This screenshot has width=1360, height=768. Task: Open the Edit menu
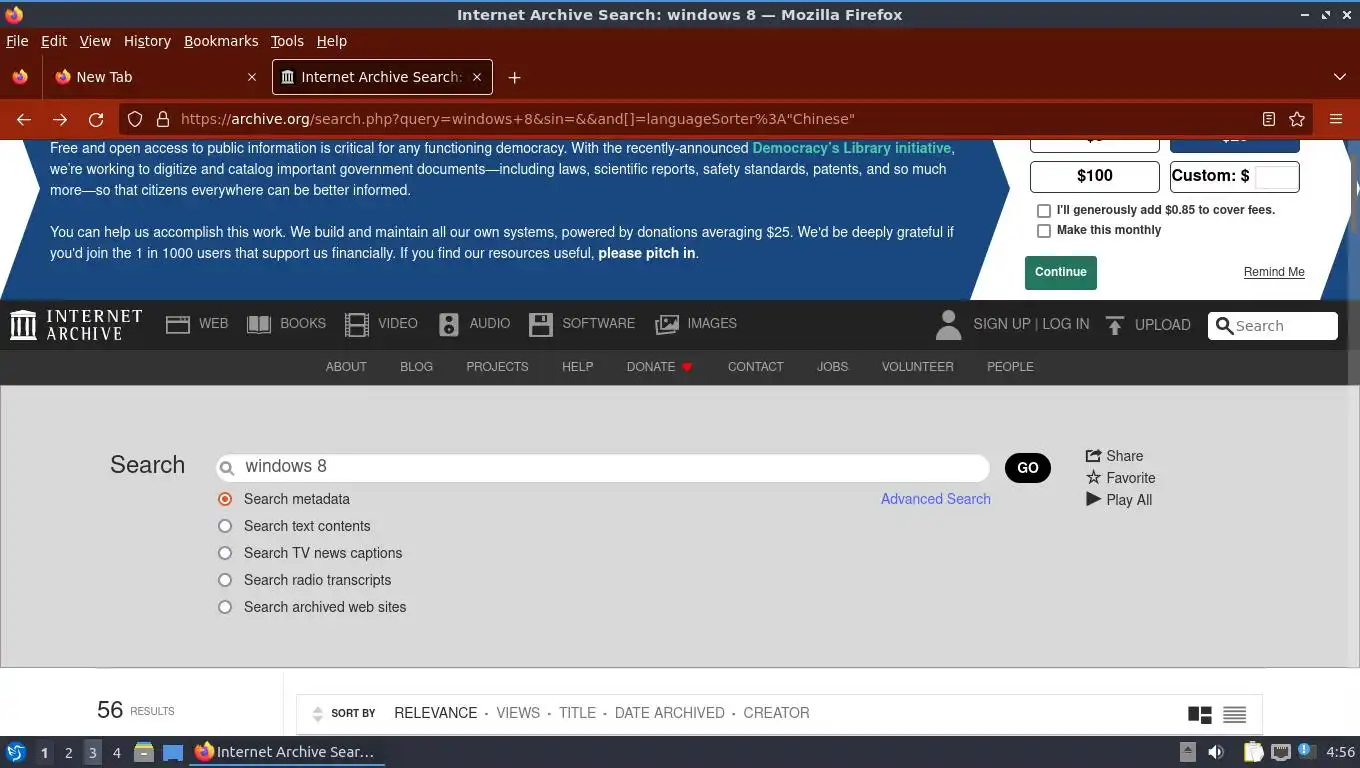click(53, 41)
